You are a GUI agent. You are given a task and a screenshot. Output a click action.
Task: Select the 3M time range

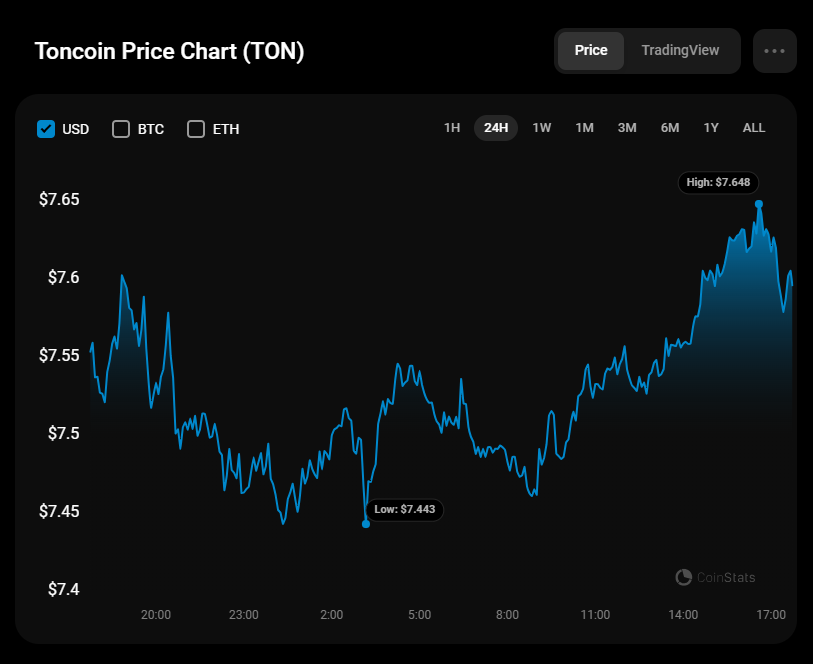pyautogui.click(x=627, y=128)
